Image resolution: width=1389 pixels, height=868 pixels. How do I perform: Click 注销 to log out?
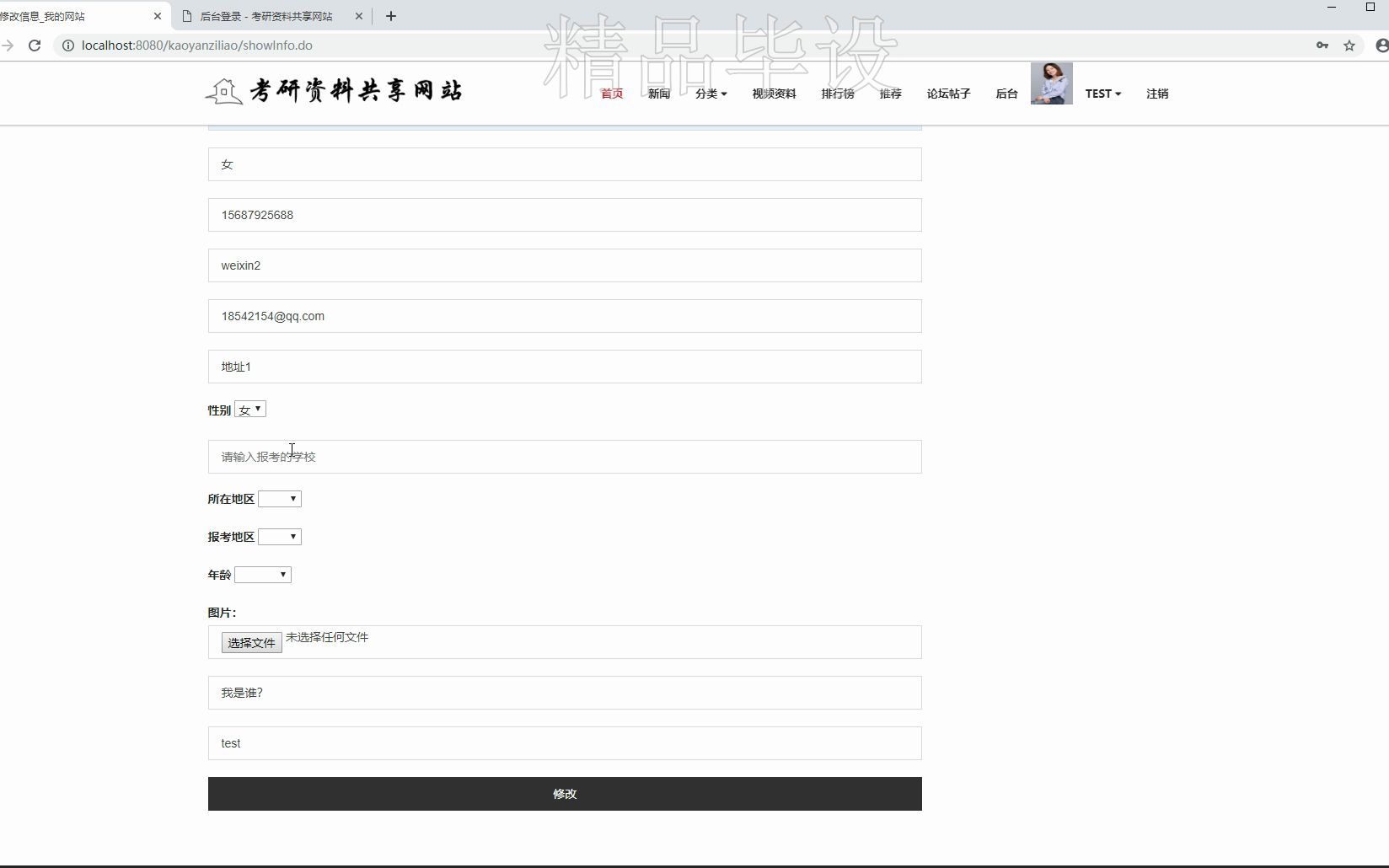[1157, 94]
